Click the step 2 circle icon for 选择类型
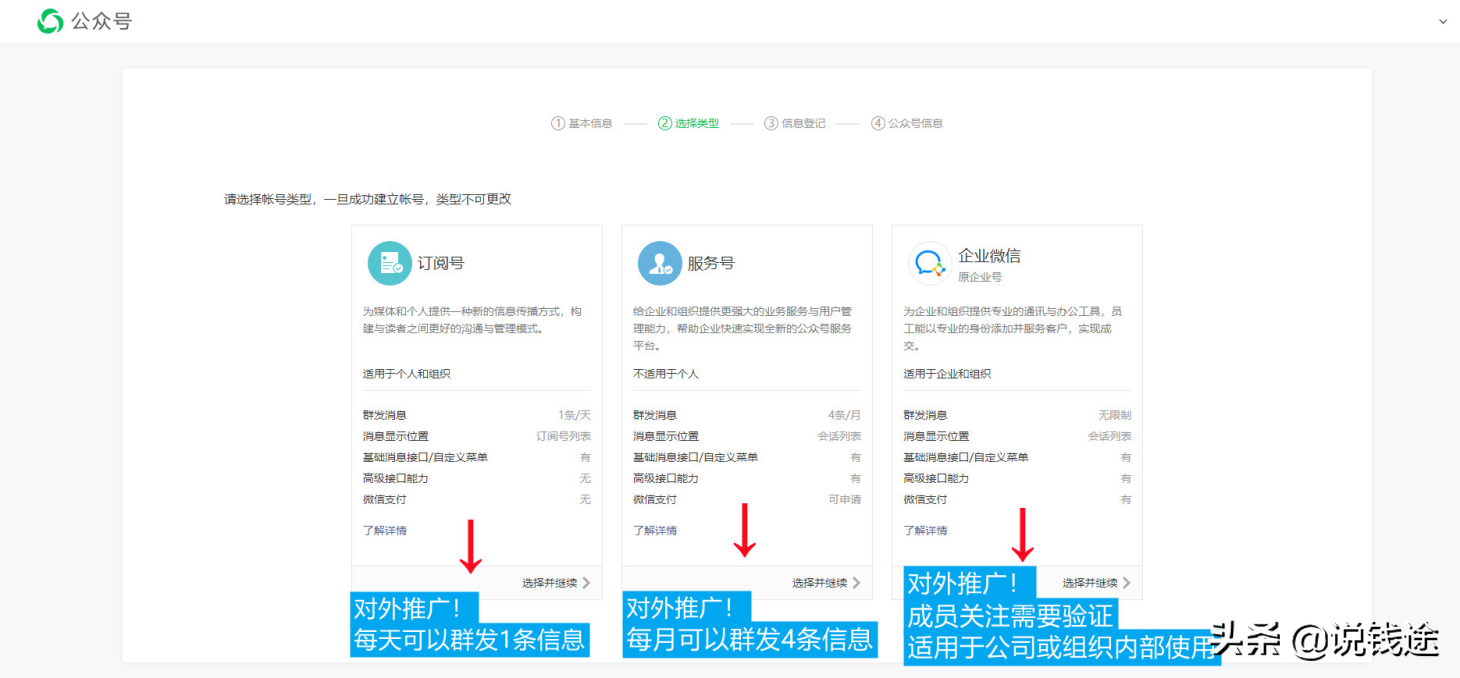Image resolution: width=1460 pixels, height=678 pixels. (664, 122)
